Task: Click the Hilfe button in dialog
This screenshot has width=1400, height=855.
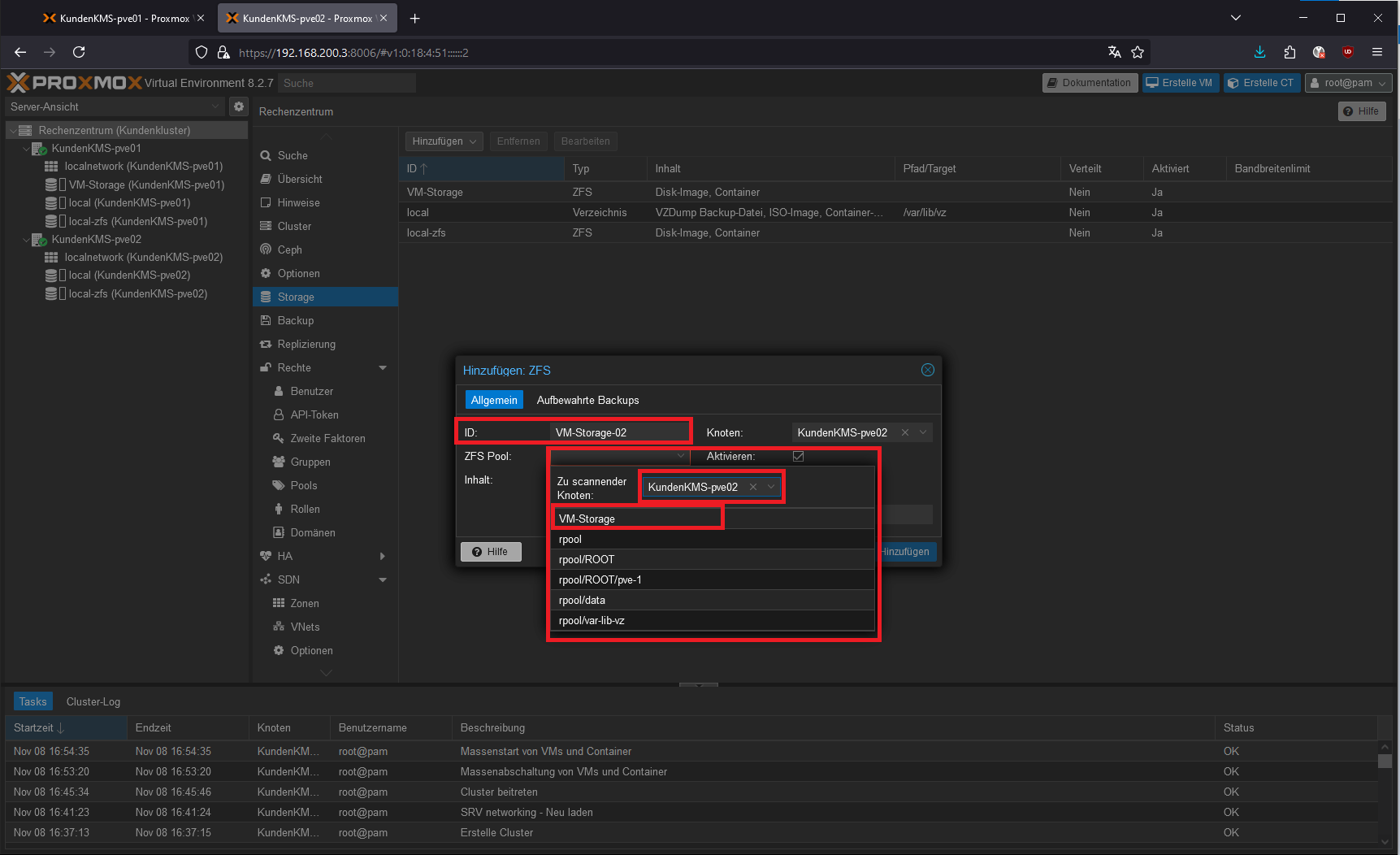Action: (491, 552)
